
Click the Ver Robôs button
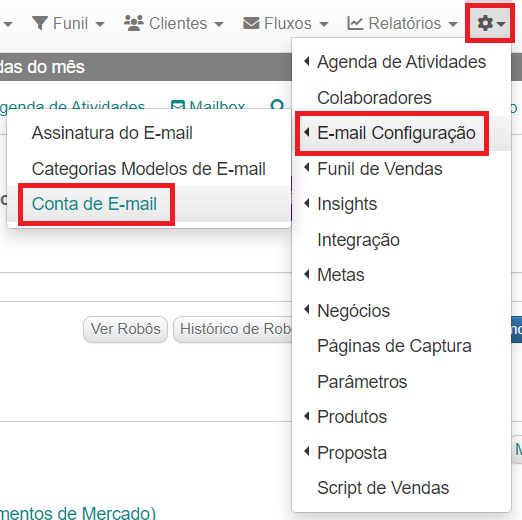[x=125, y=329]
